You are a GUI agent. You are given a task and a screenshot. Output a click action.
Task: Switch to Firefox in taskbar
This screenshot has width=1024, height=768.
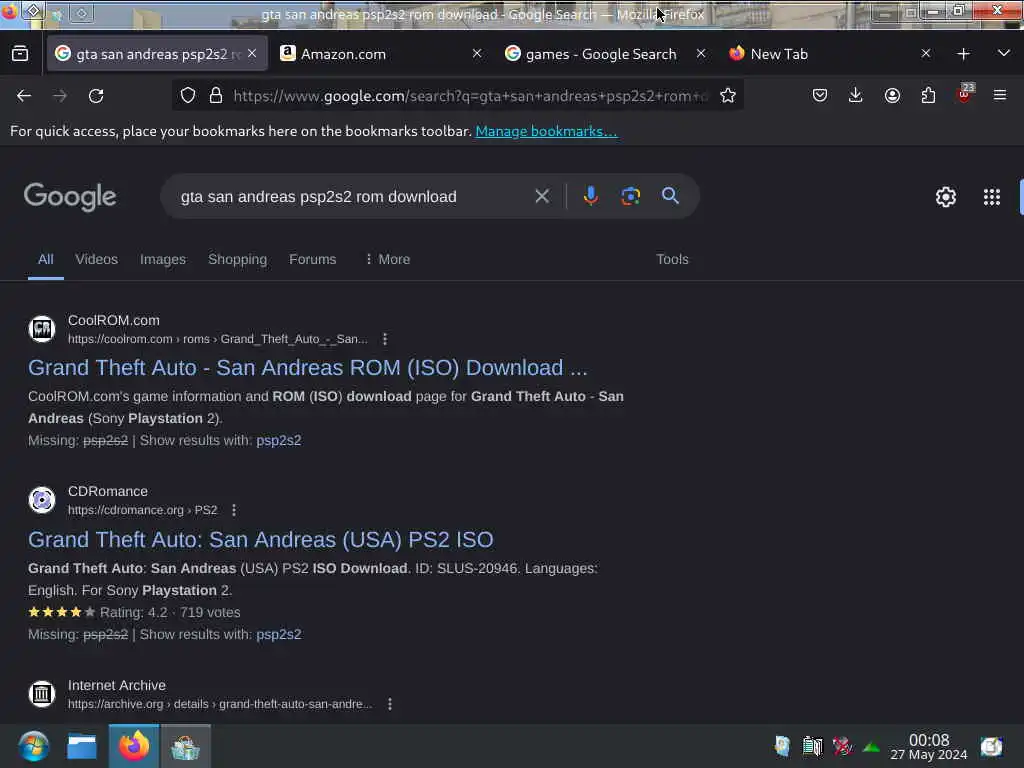134,746
